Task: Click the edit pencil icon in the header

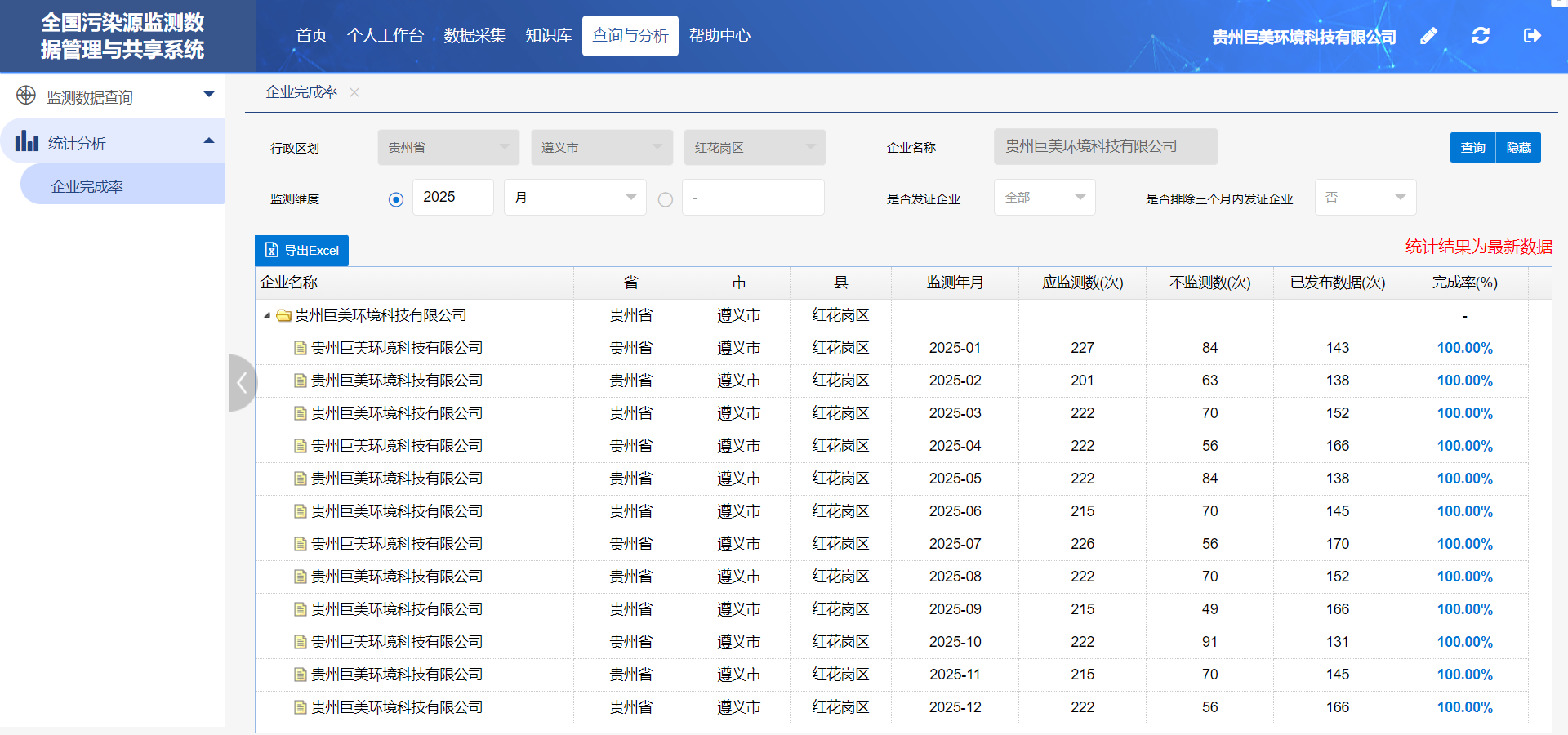Action: [x=1429, y=36]
